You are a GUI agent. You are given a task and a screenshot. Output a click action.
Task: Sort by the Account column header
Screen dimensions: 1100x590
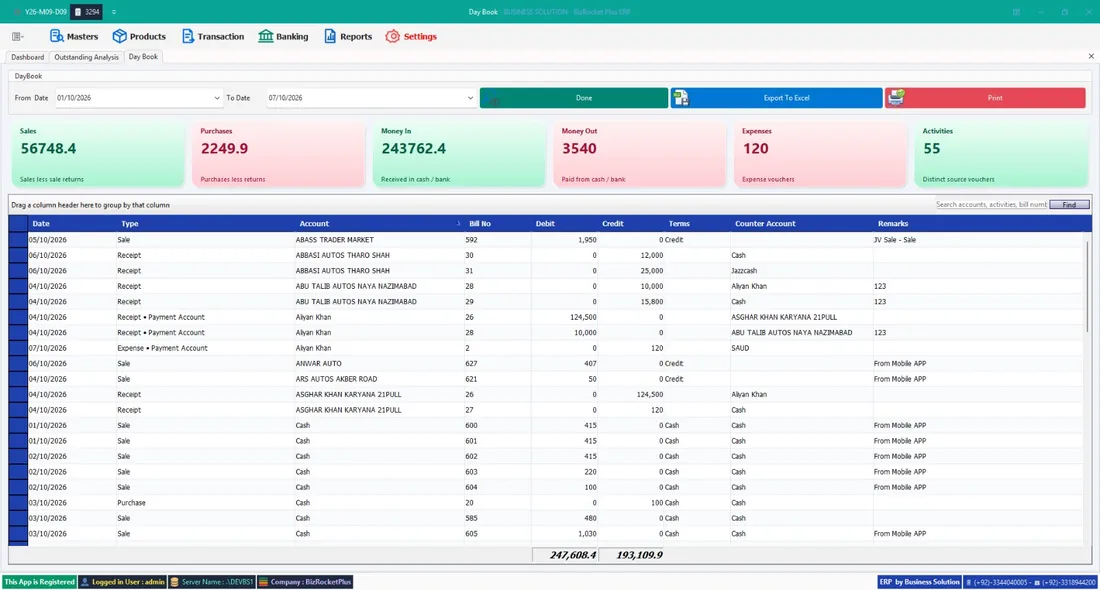tap(379, 224)
